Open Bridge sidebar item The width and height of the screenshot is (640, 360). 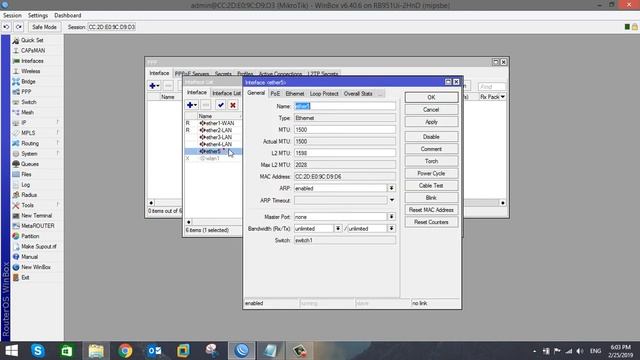click(x=28, y=82)
